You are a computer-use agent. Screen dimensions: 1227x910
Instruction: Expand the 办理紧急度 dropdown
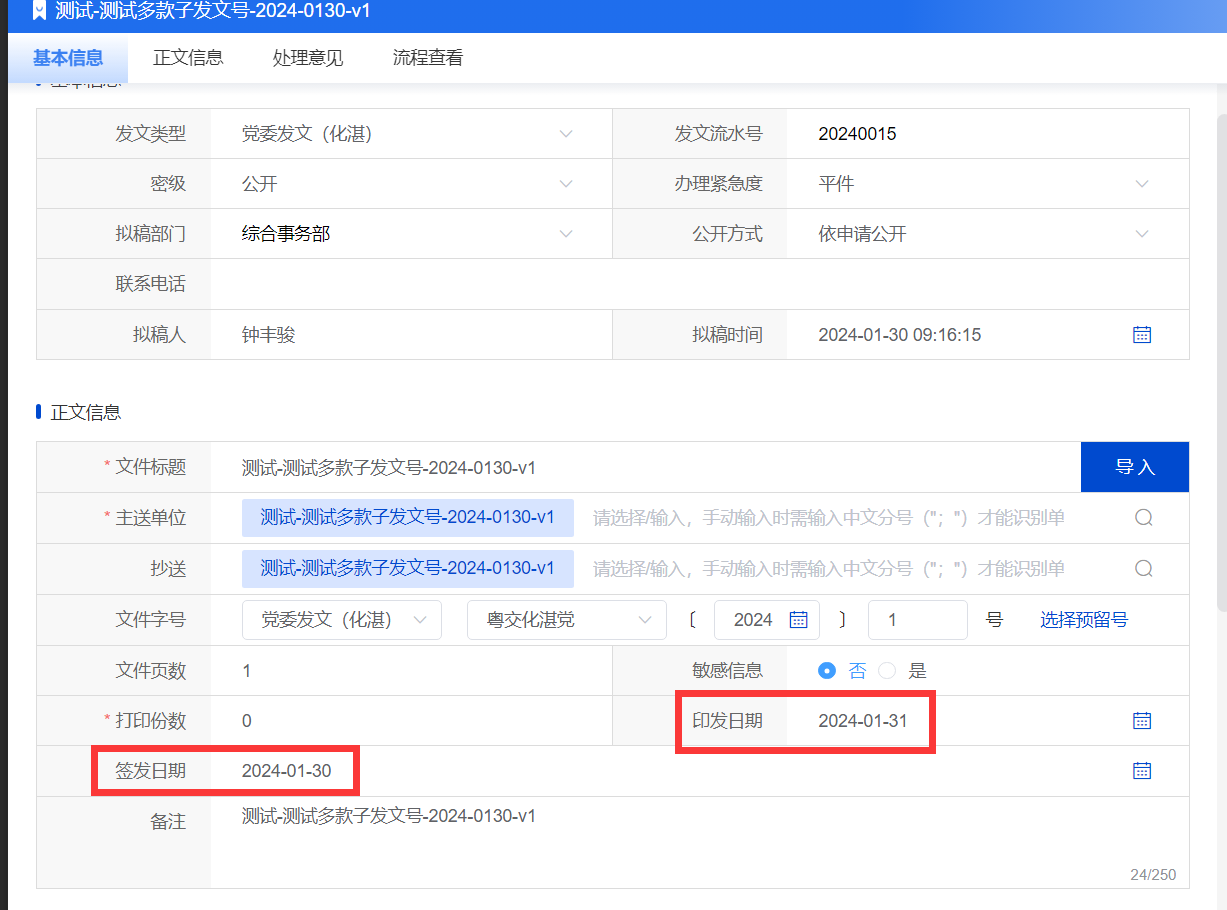[x=1142, y=184]
